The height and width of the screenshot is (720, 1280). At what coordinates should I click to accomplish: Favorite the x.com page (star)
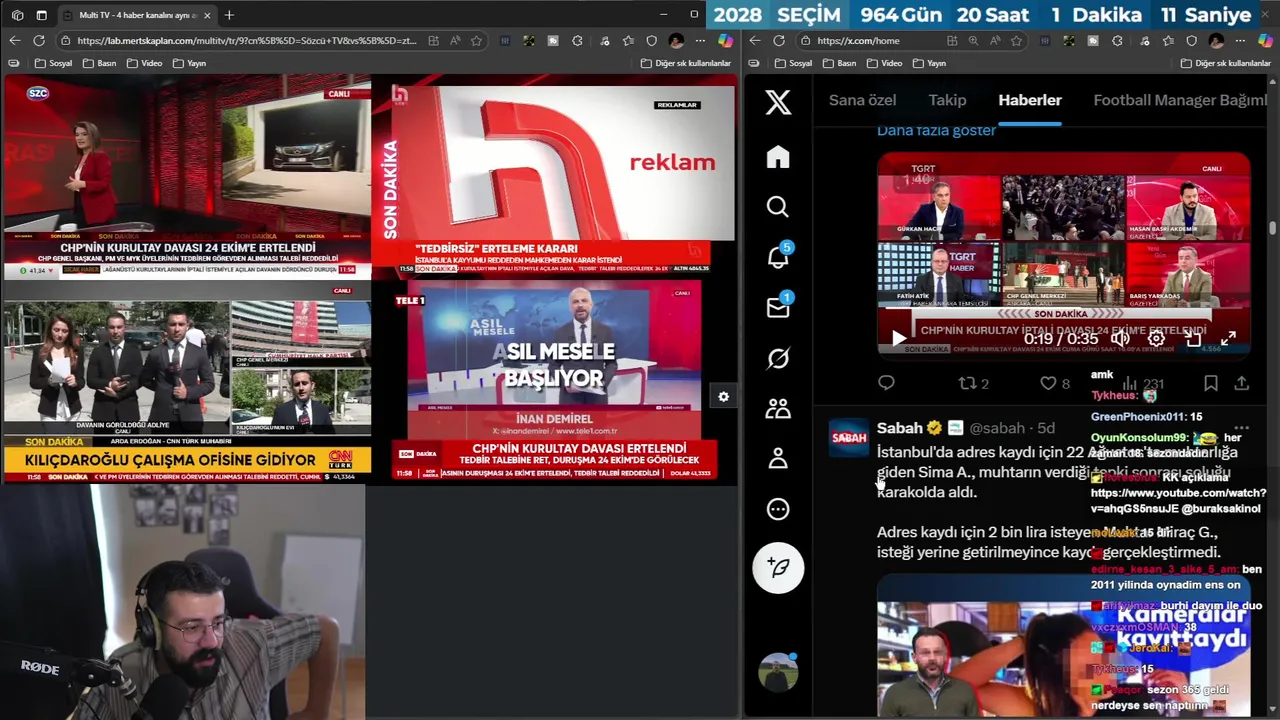[x=1017, y=41]
